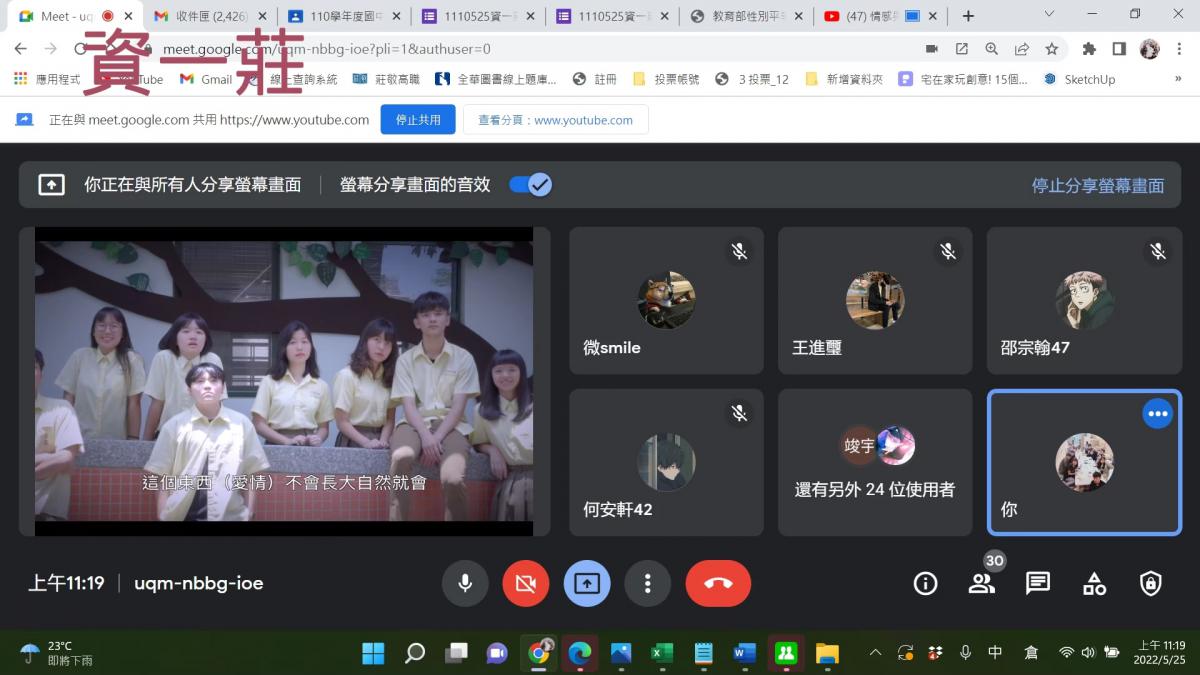Switch to the Meet tab
Viewport: 1200px width, 675px height.
click(x=76, y=16)
